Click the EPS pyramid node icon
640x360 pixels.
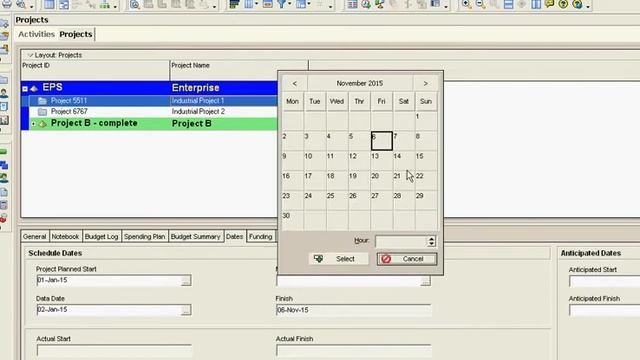[34, 88]
